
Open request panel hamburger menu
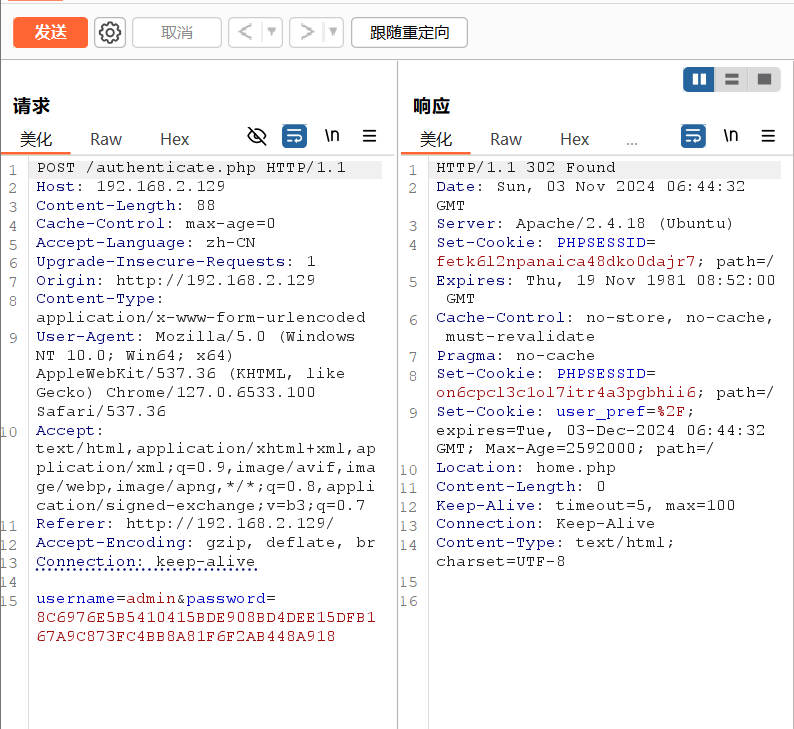(369, 136)
